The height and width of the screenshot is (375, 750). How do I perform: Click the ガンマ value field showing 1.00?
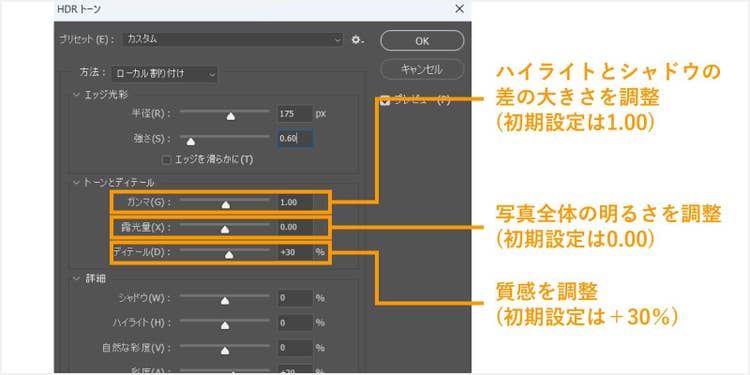click(295, 202)
